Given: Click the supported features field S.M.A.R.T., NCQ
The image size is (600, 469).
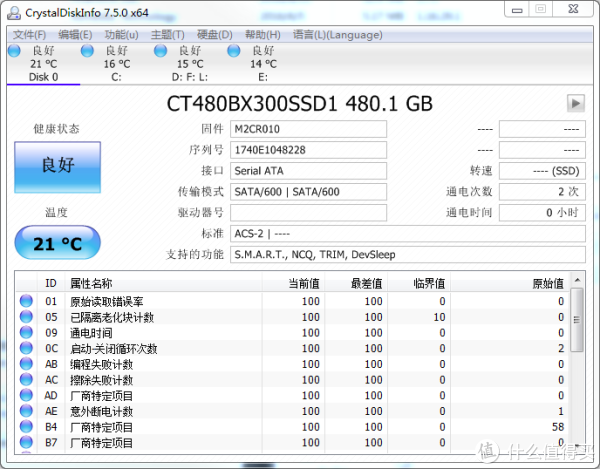Looking at the screenshot, I should [x=408, y=254].
